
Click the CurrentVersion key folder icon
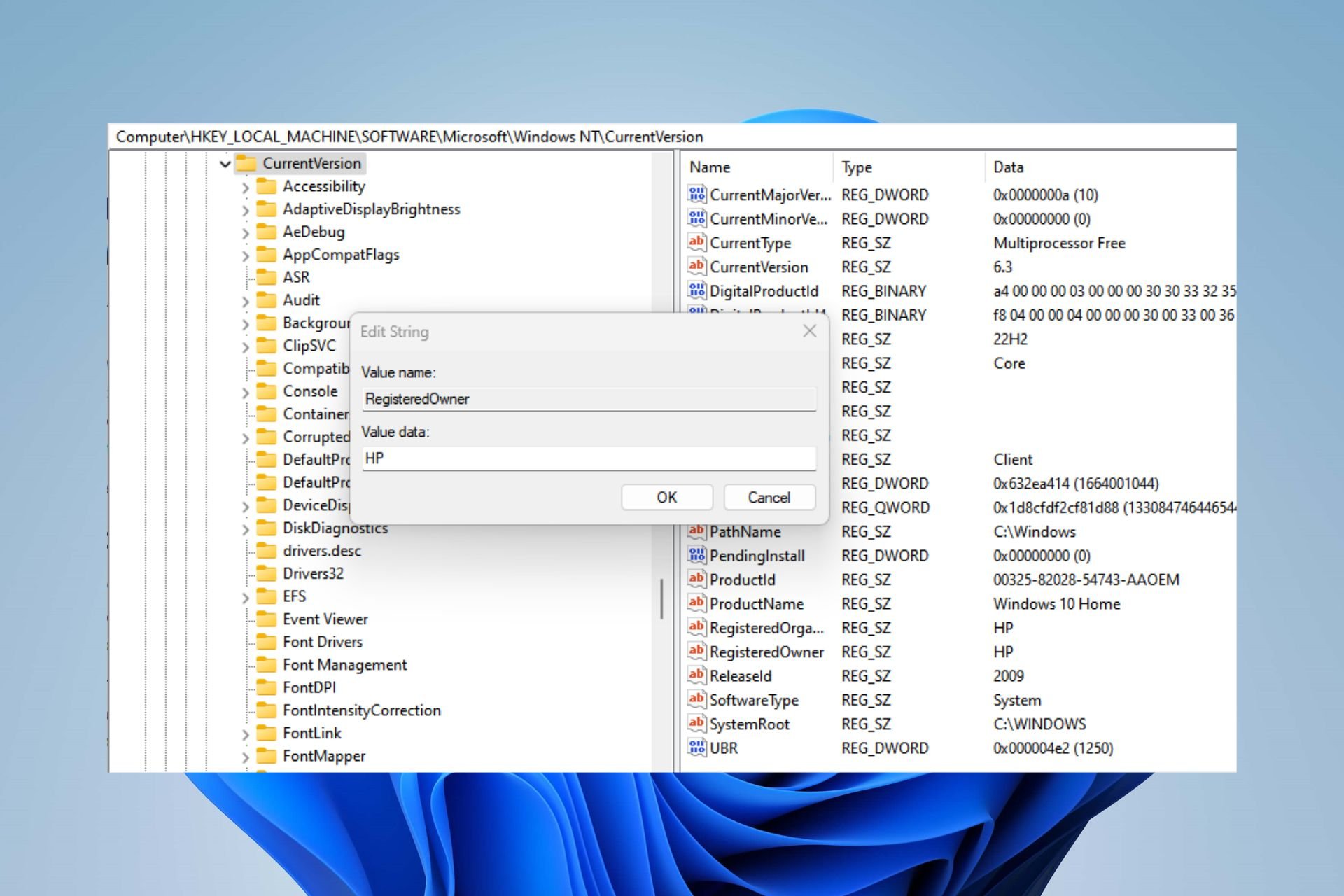click(x=246, y=163)
